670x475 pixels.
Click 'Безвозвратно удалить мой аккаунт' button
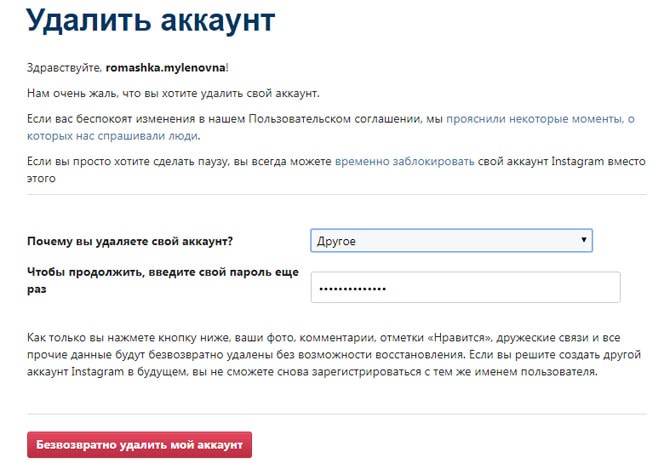[139, 445]
